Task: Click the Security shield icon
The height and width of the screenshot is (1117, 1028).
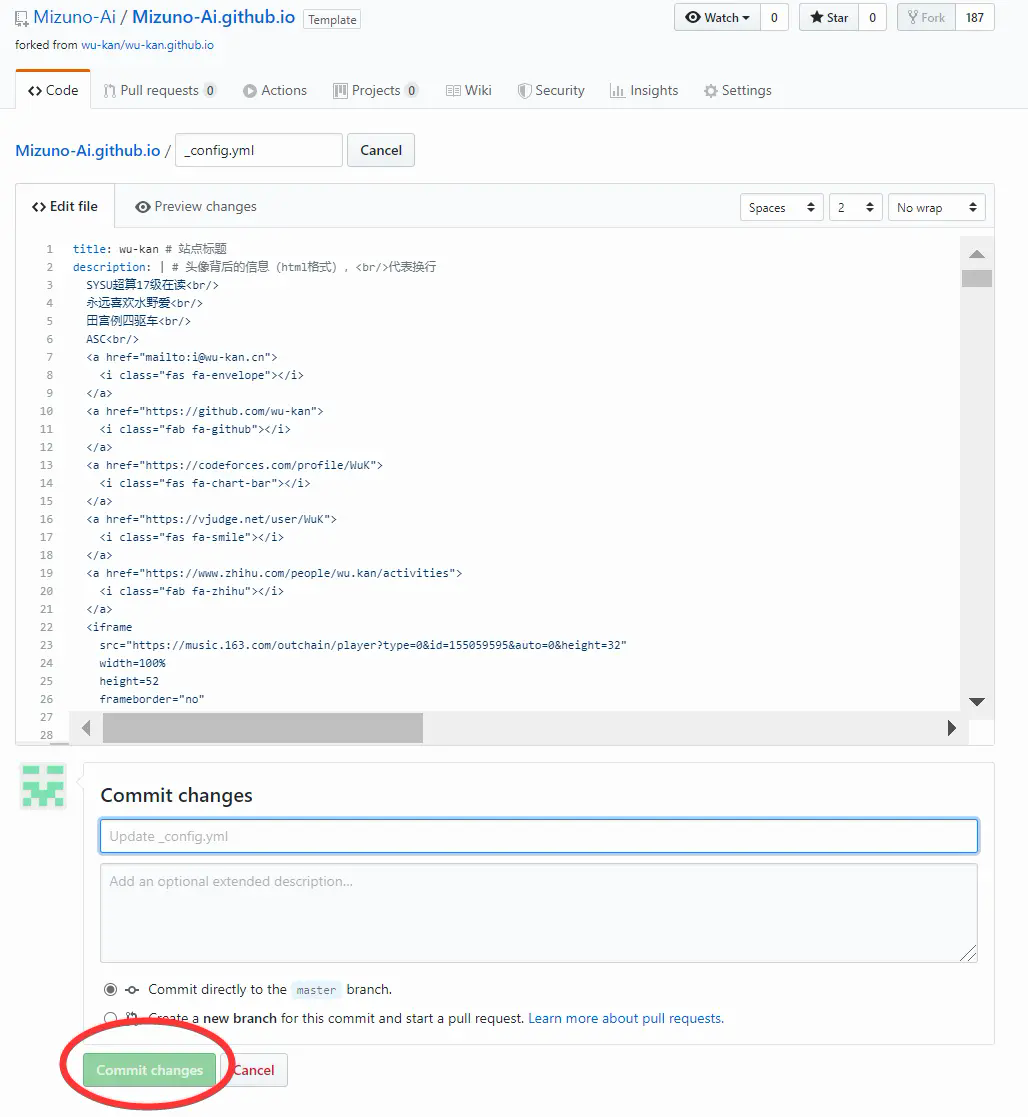Action: (x=524, y=91)
